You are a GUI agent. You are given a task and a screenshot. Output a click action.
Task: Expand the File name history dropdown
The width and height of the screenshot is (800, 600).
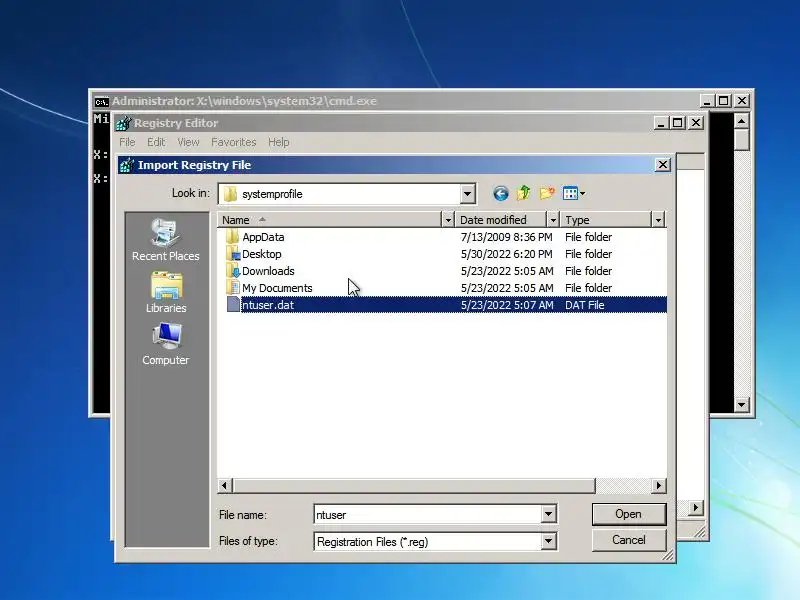(548, 514)
